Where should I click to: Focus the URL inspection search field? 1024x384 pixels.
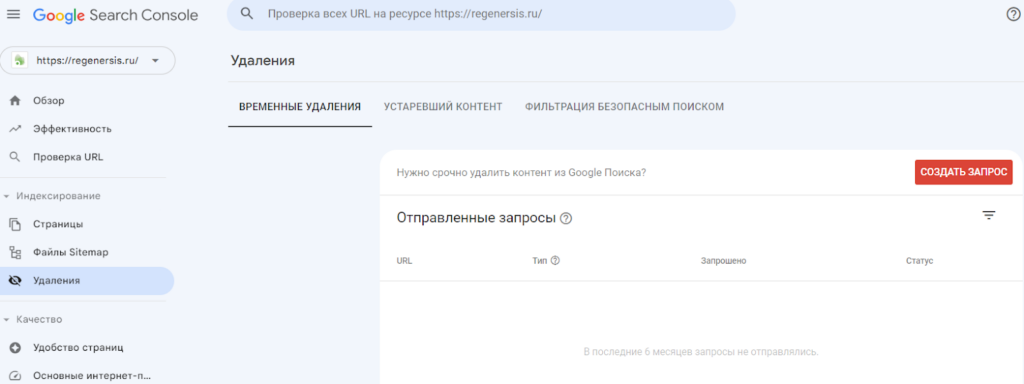coord(481,14)
